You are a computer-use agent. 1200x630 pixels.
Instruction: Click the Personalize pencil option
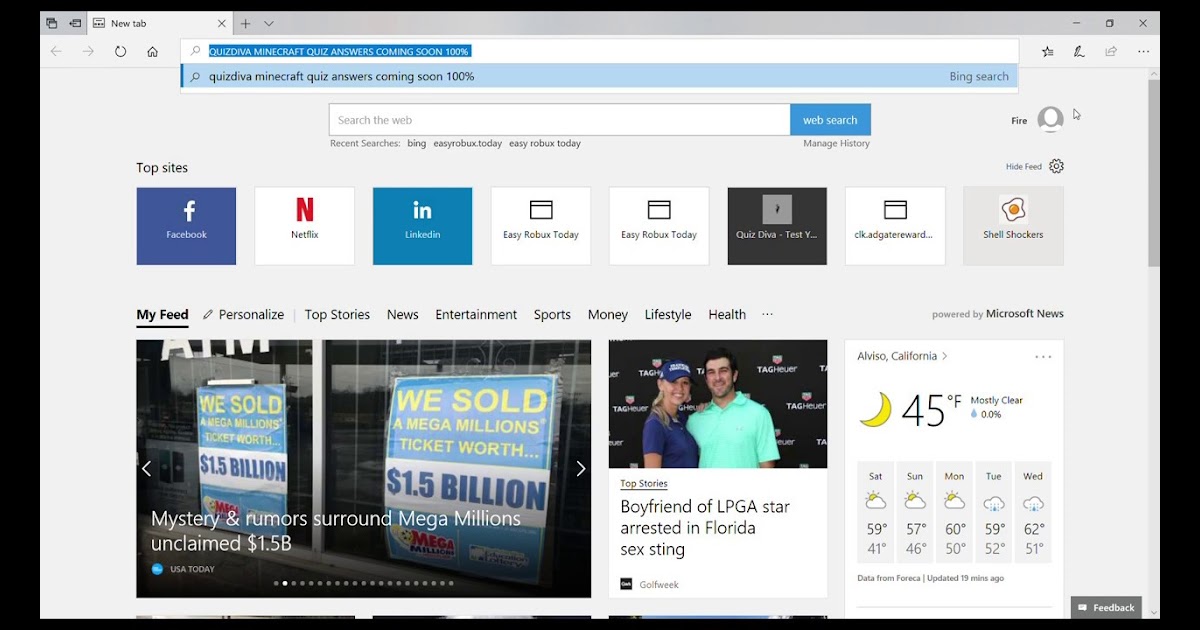[x=243, y=314]
